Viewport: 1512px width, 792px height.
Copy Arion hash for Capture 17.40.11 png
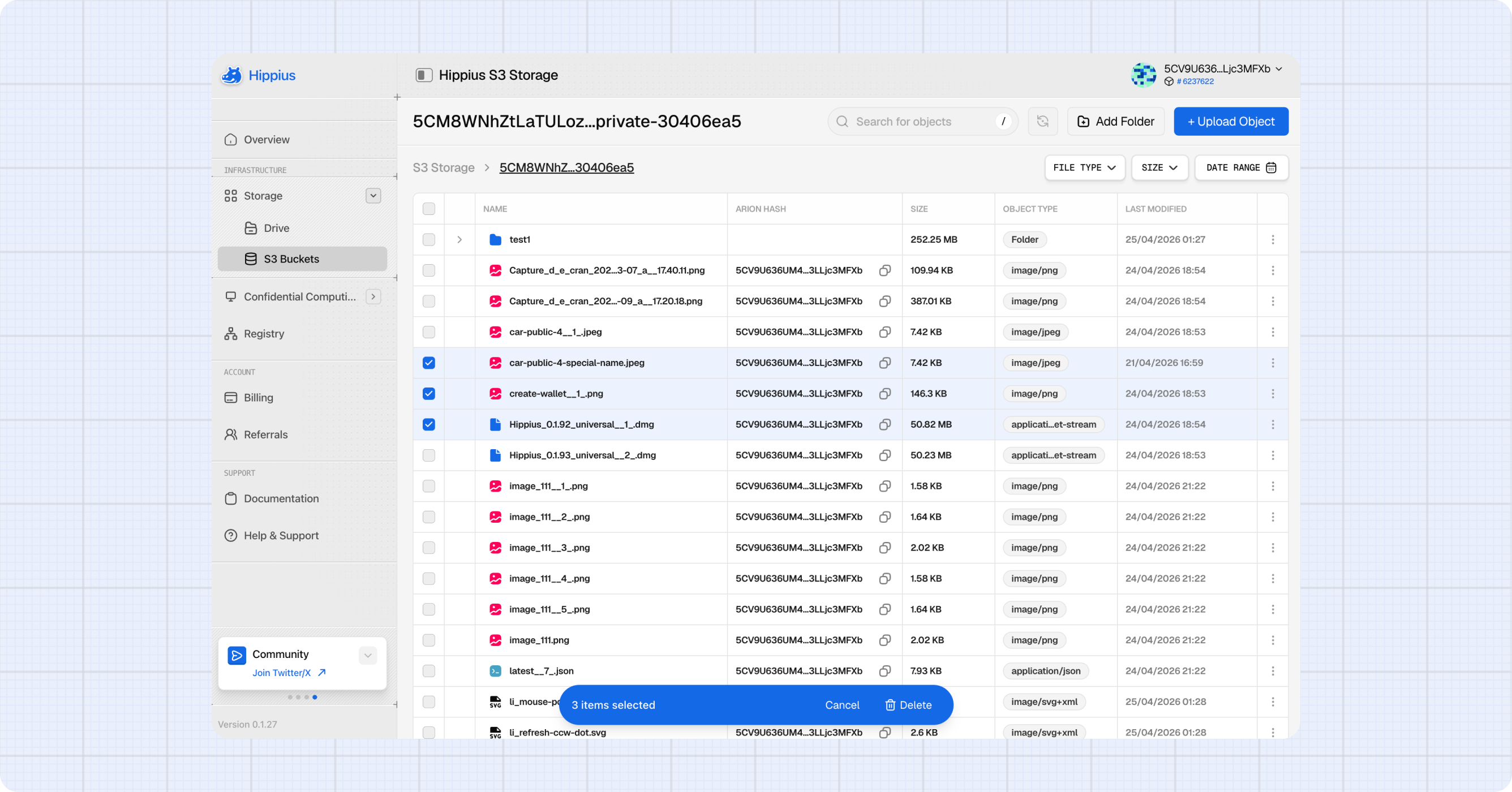coord(884,270)
